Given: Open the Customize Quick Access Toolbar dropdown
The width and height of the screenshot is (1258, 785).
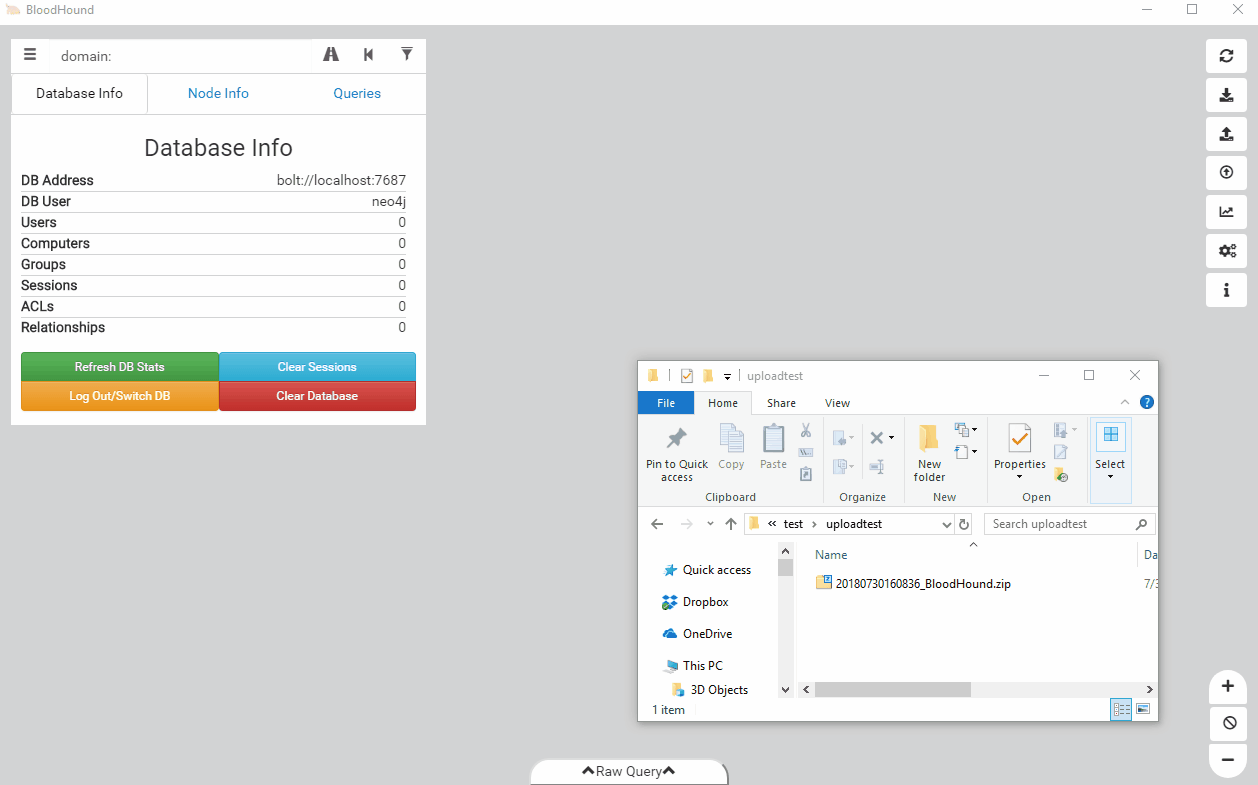Looking at the screenshot, I should 728,377.
